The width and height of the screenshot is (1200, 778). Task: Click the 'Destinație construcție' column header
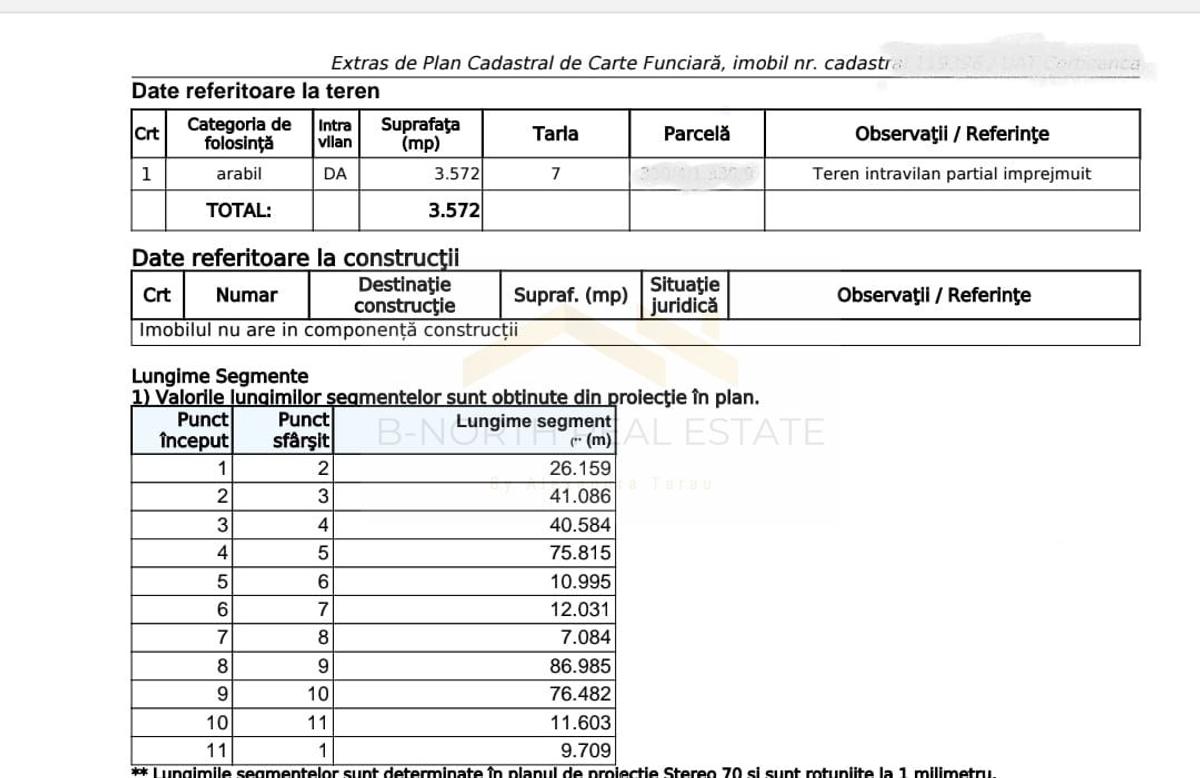pyautogui.click(x=404, y=296)
